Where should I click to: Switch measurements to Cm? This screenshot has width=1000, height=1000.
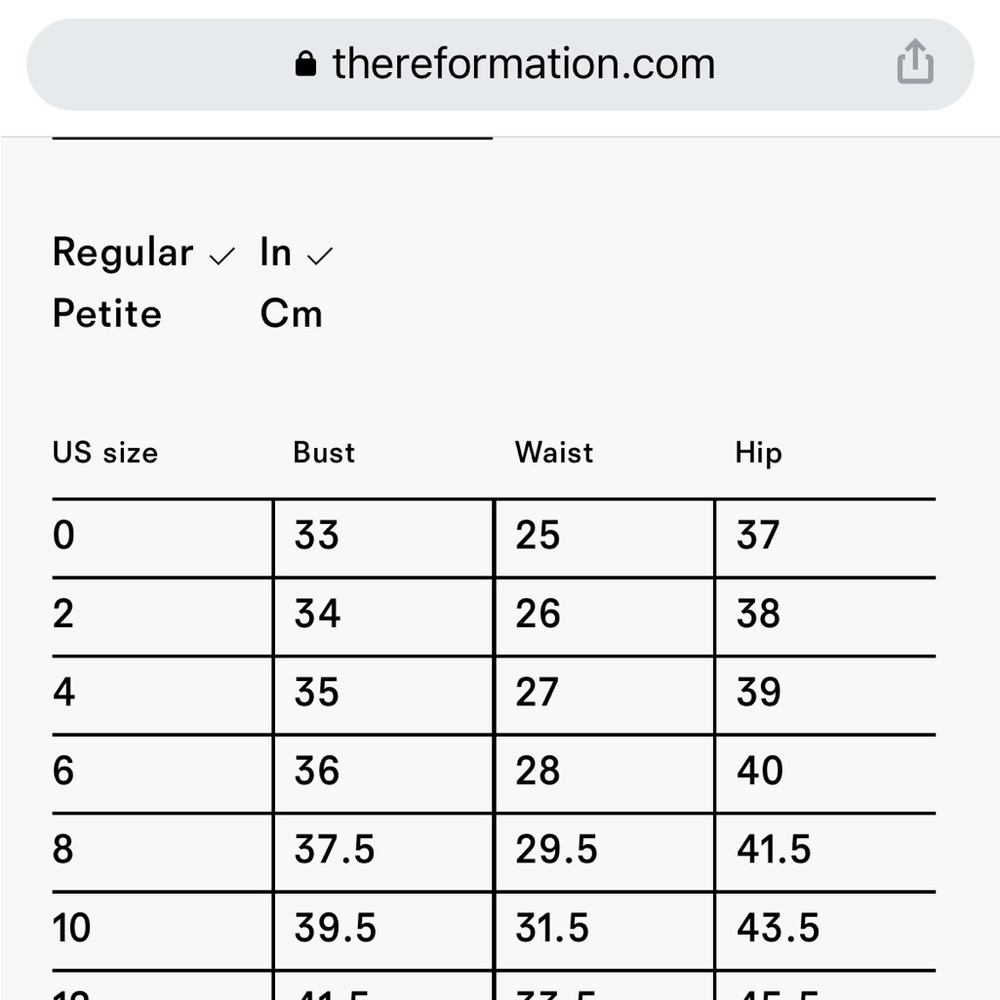(x=291, y=313)
